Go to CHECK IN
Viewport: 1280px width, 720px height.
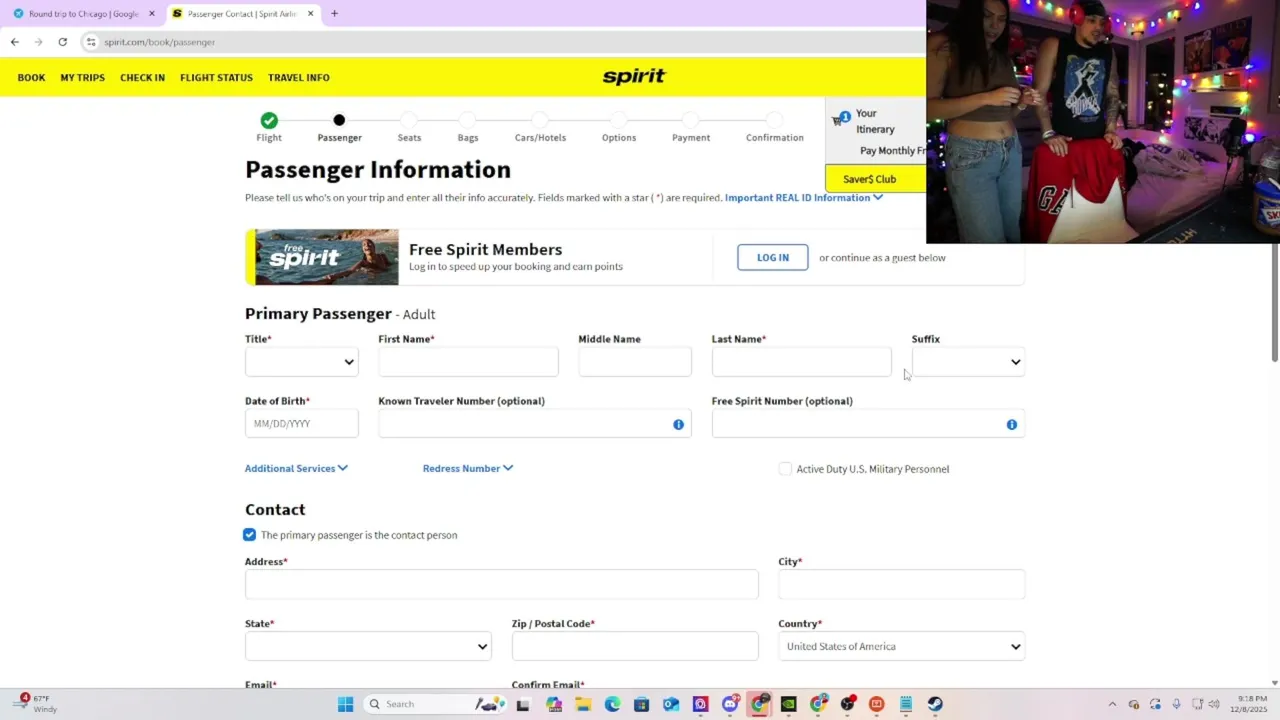coord(142,77)
